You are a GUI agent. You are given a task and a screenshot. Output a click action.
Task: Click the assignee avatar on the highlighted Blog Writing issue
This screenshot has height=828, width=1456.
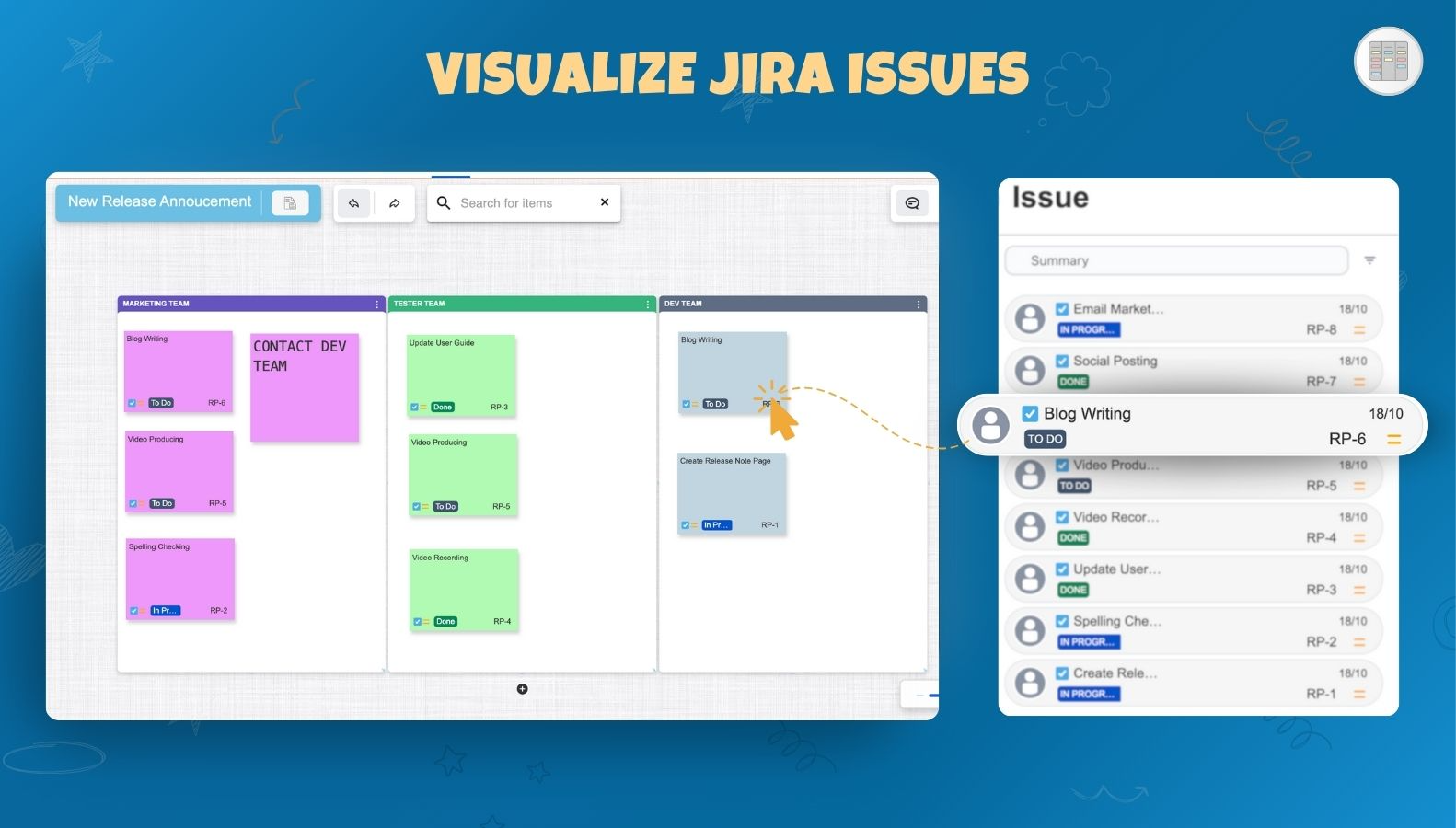pyautogui.click(x=991, y=425)
